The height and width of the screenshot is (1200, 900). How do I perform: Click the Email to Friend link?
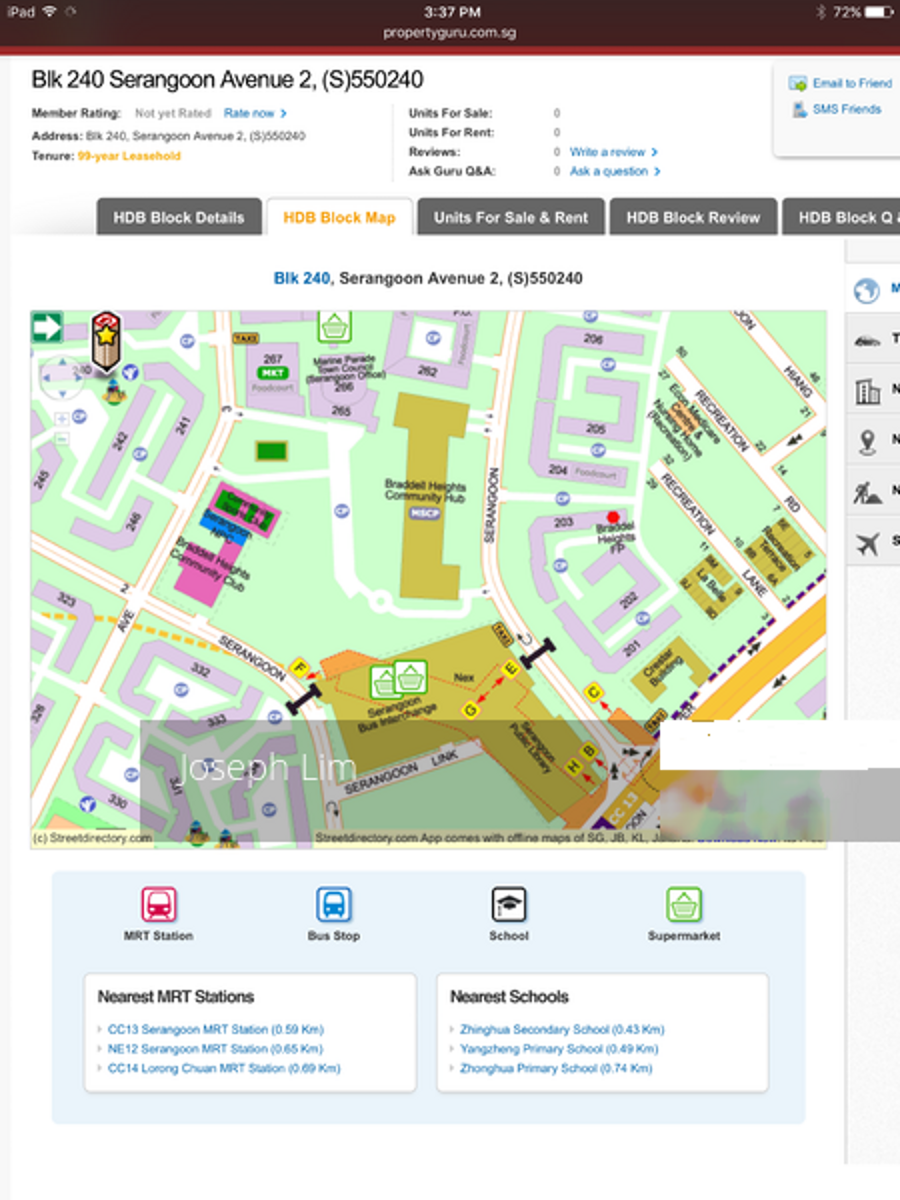click(x=851, y=83)
